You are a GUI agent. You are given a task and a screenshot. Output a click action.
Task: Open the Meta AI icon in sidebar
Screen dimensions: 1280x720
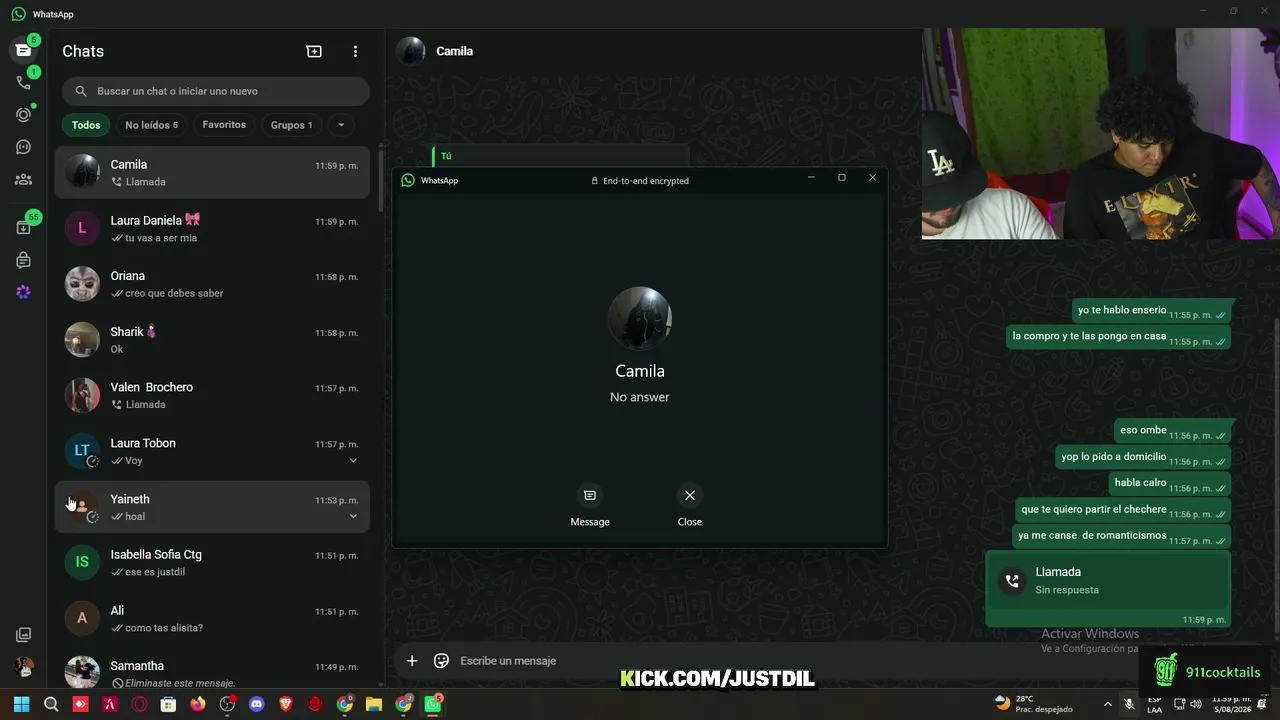coord(23,292)
